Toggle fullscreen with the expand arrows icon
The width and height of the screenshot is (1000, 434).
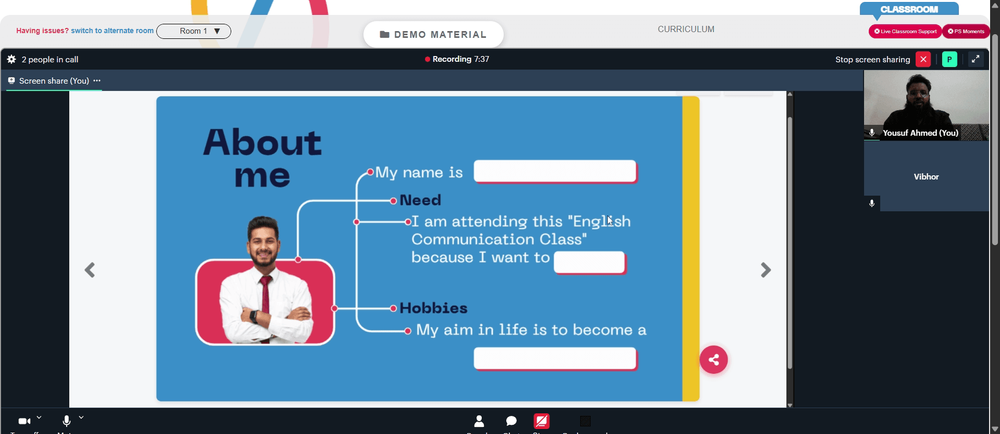(x=975, y=59)
